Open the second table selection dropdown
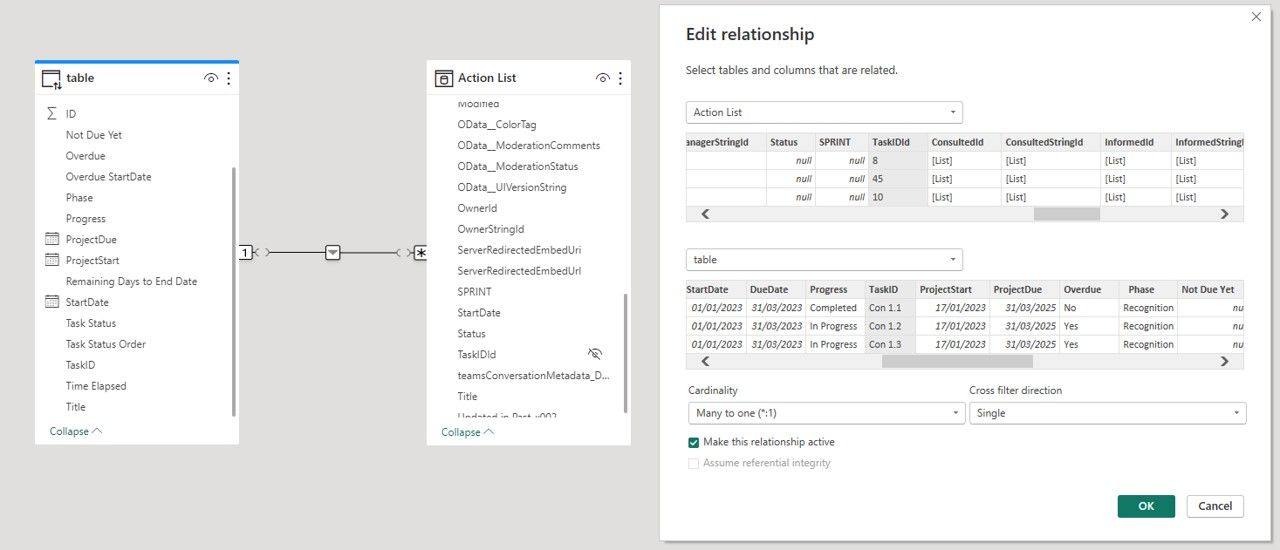Screen dimensions: 1280x550 point(824,259)
